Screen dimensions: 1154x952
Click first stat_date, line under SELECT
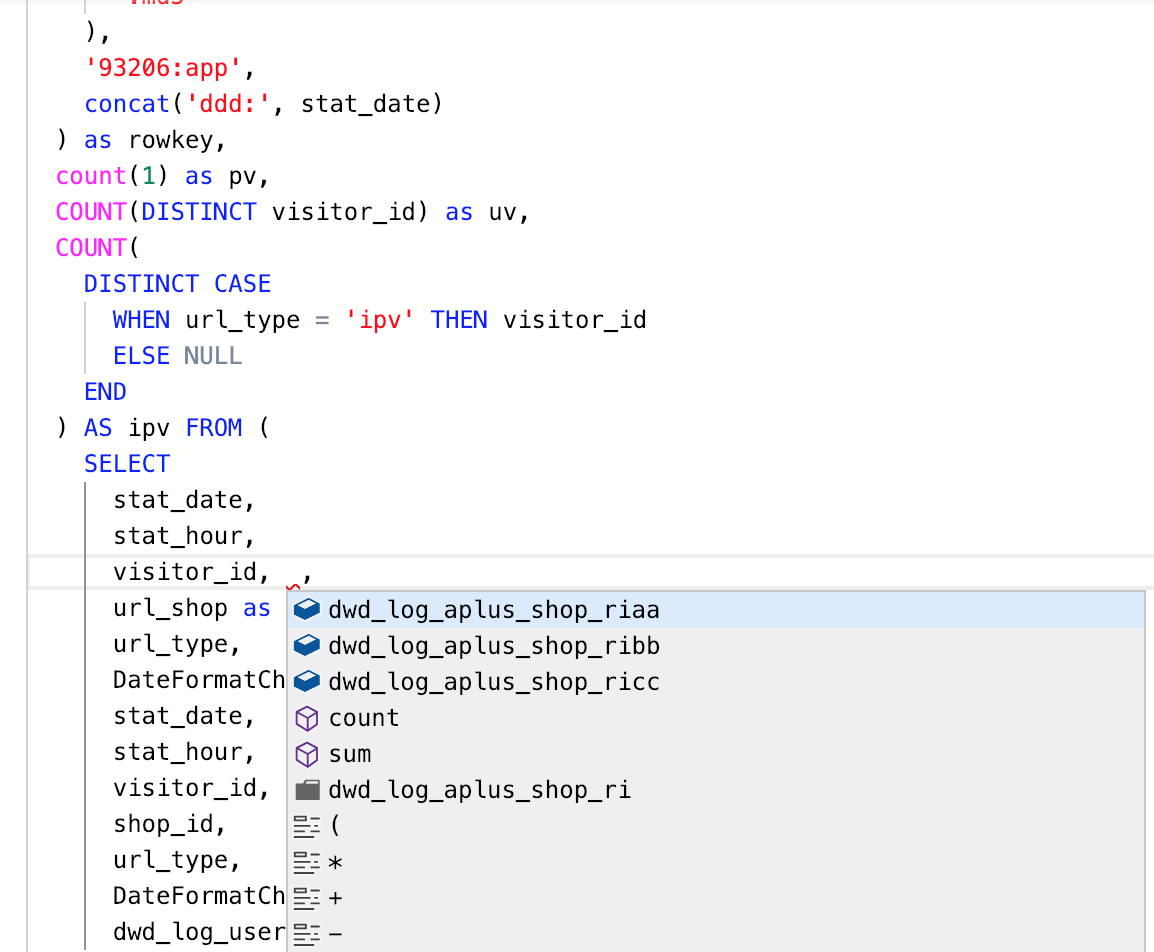(184, 500)
